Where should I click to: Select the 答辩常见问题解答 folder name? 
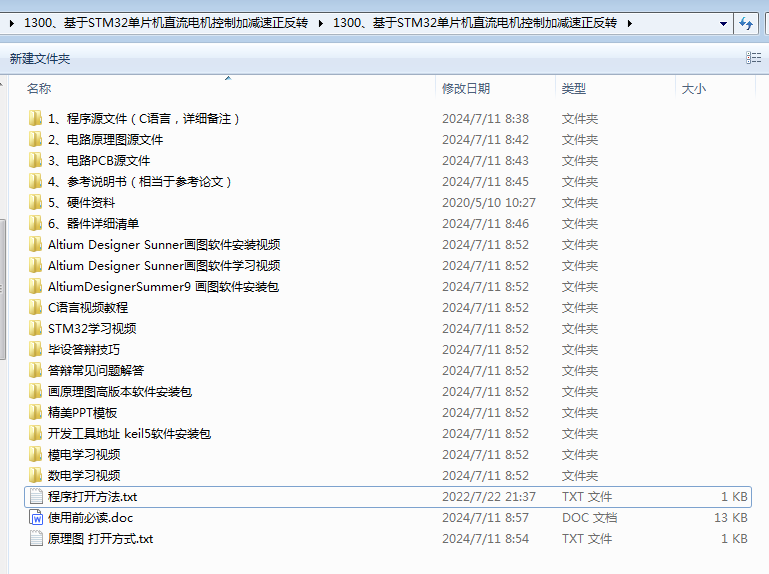click(96, 370)
